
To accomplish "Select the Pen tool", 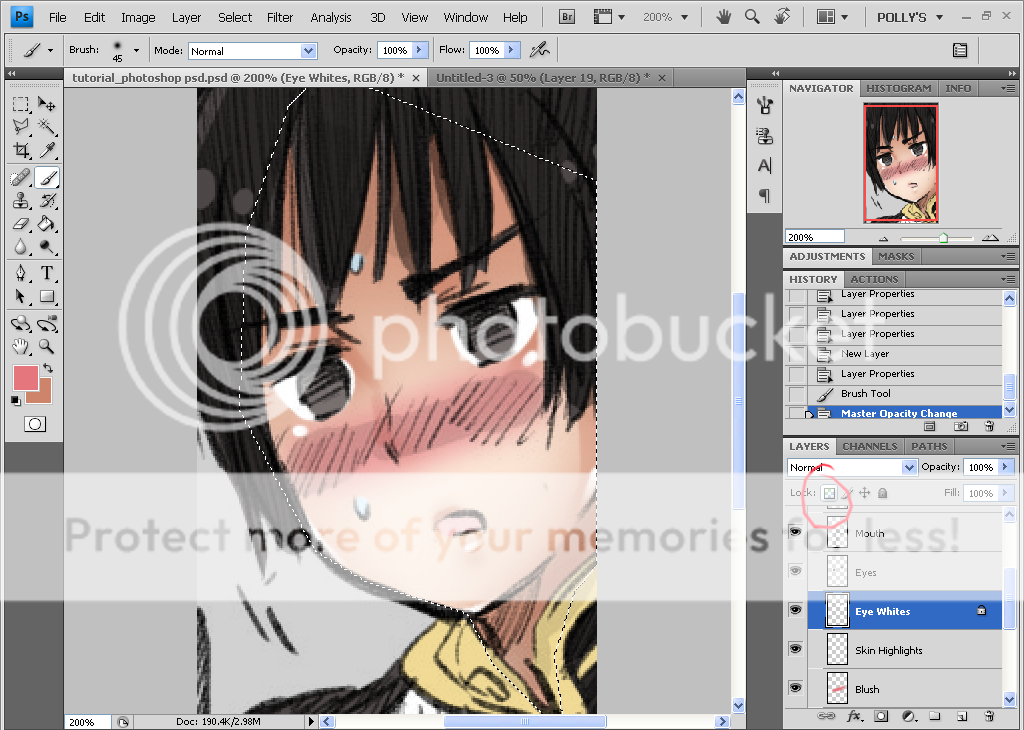I will 21,273.
